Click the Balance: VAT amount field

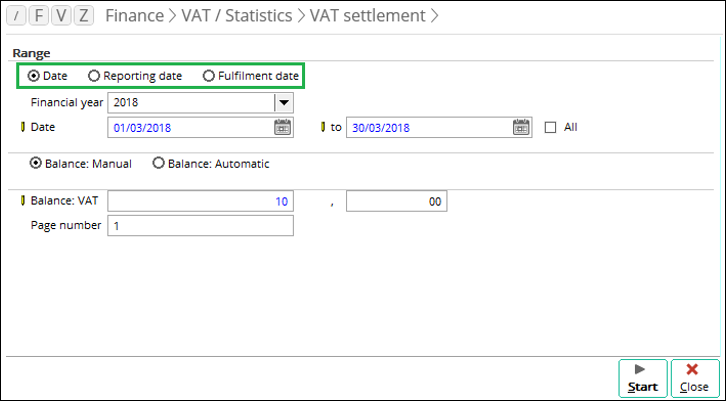[x=200, y=202]
